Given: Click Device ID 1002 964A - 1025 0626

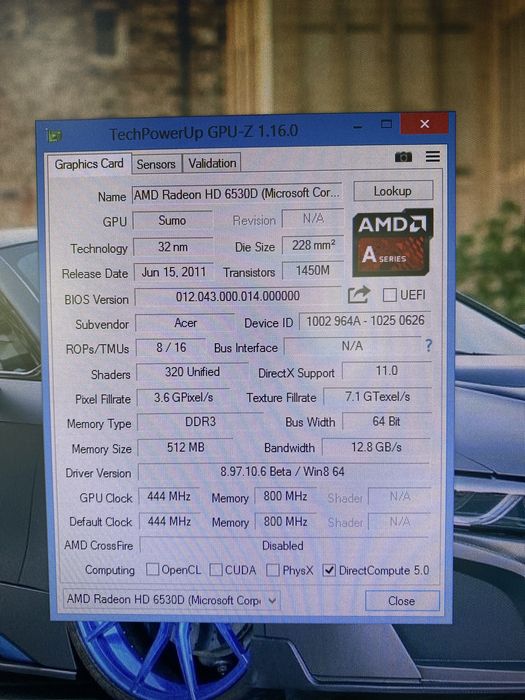Looking at the screenshot, I should tap(365, 321).
